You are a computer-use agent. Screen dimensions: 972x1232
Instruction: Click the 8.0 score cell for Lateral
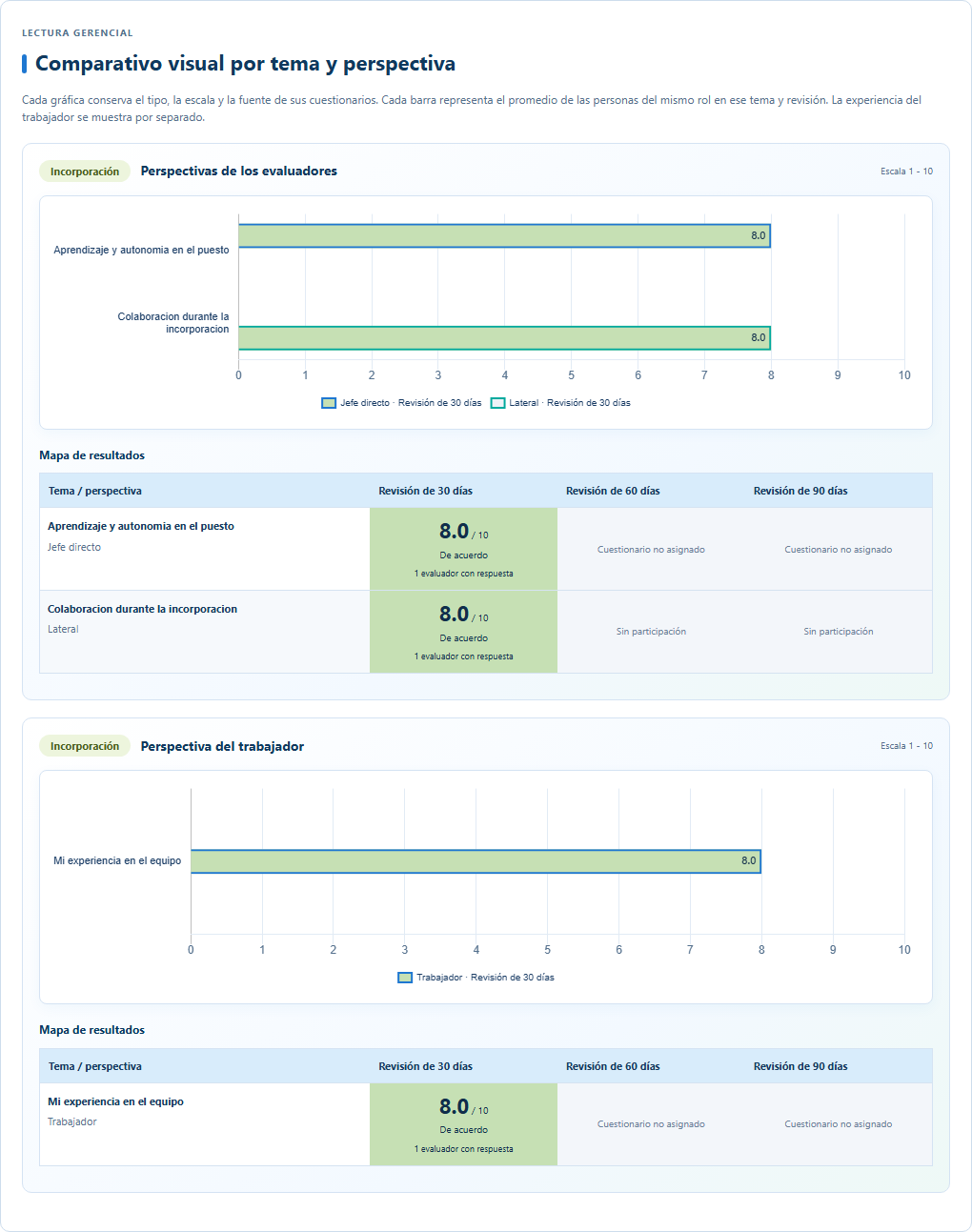coord(463,632)
